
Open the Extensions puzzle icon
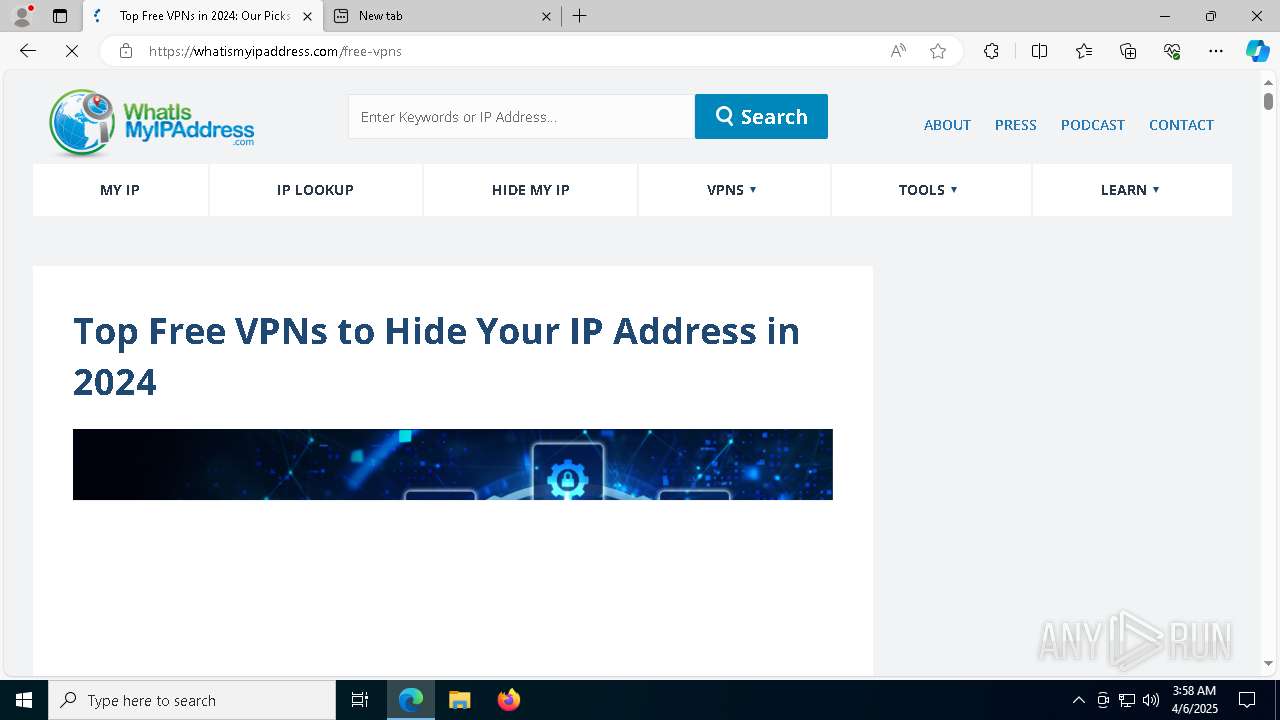(x=991, y=51)
